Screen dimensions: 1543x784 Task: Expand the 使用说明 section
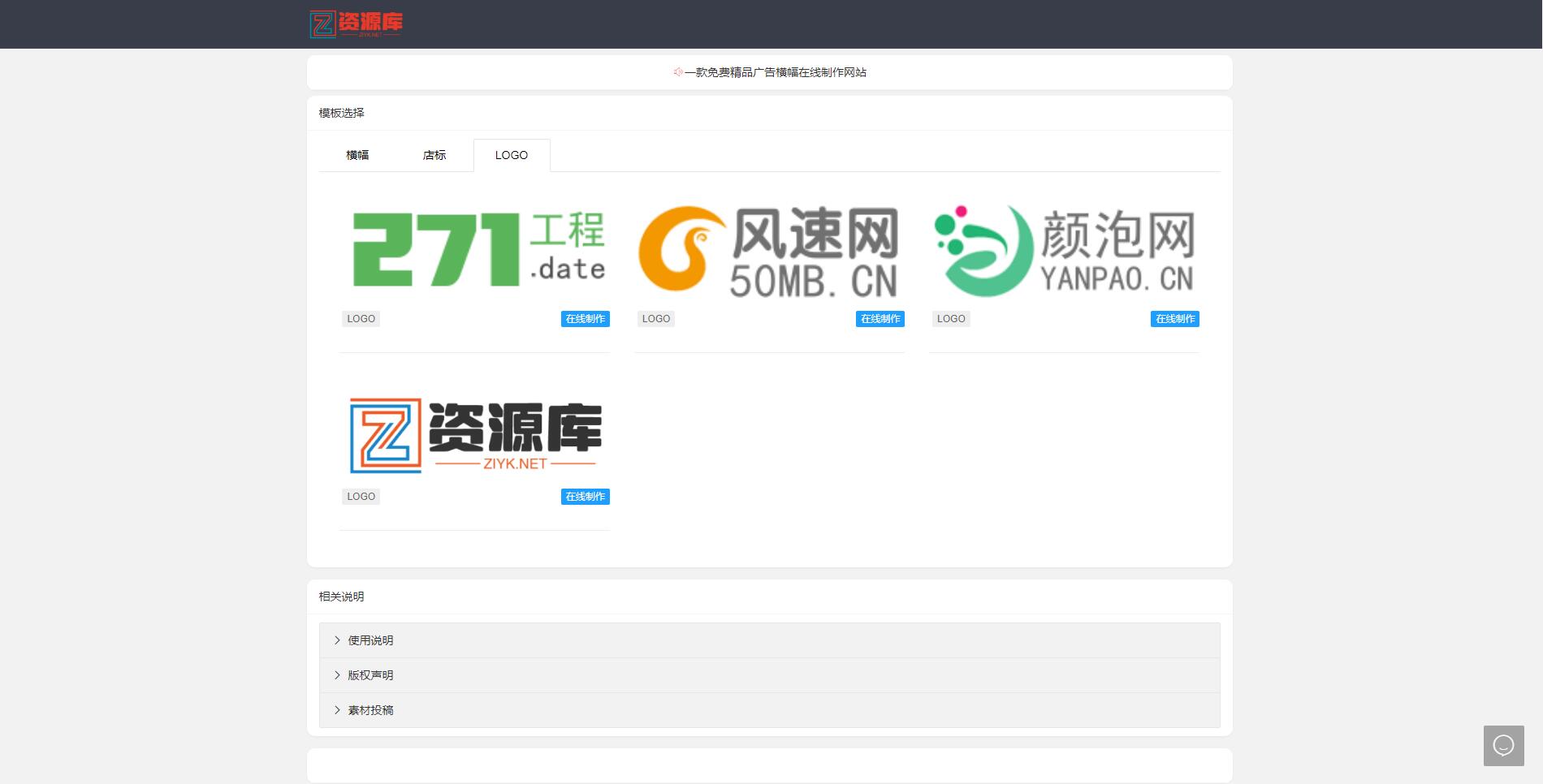(770, 640)
